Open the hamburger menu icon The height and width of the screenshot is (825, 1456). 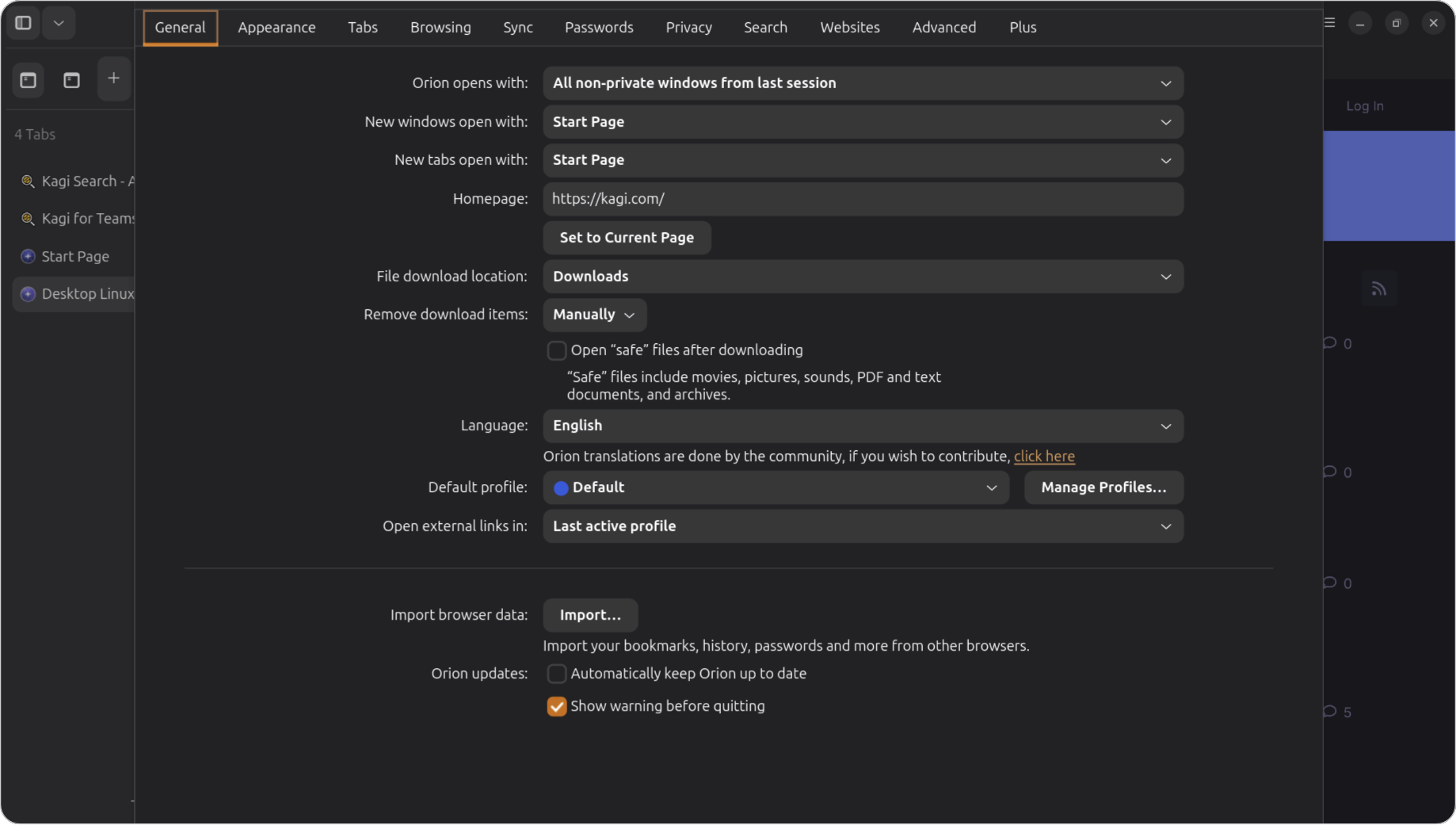(x=1330, y=23)
